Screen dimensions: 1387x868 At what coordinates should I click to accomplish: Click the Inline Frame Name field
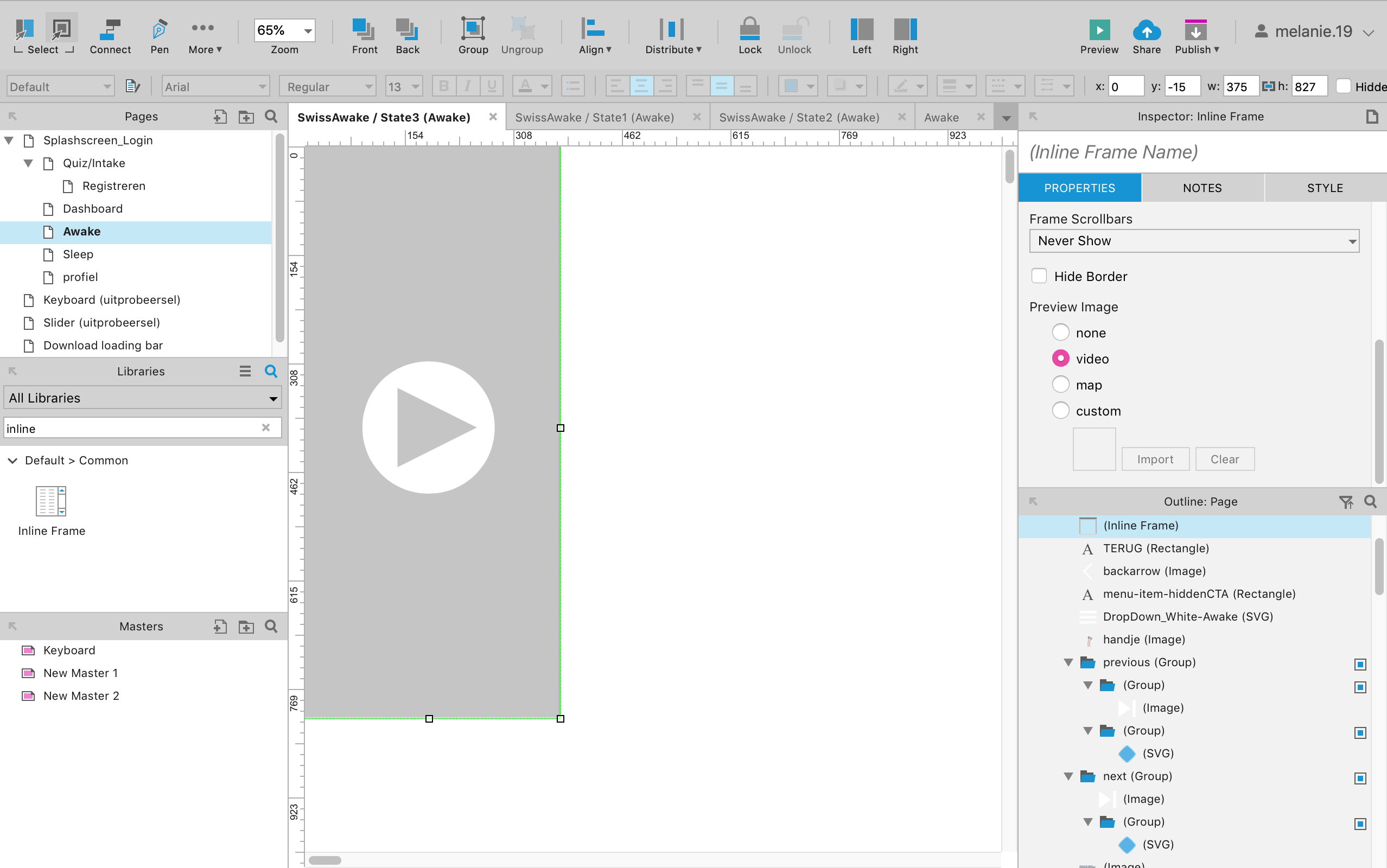[1200, 152]
